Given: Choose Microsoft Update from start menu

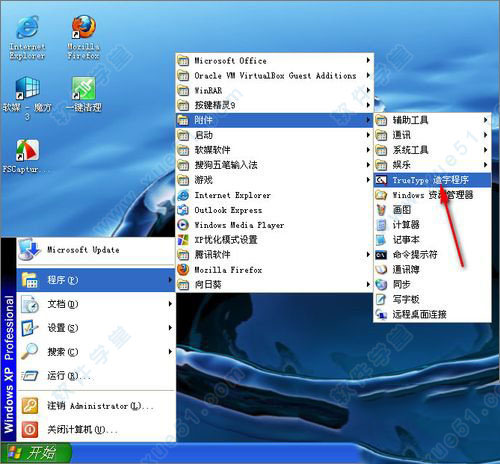Looking at the screenshot, I should pos(96,250).
